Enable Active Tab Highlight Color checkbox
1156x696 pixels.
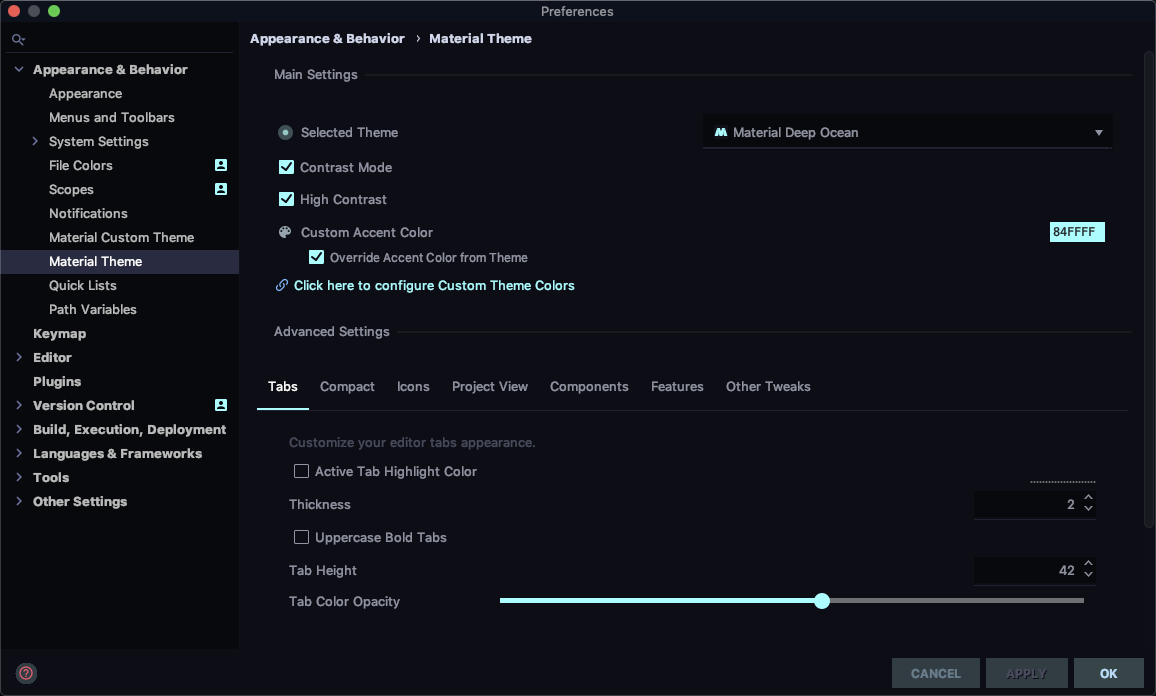point(302,471)
